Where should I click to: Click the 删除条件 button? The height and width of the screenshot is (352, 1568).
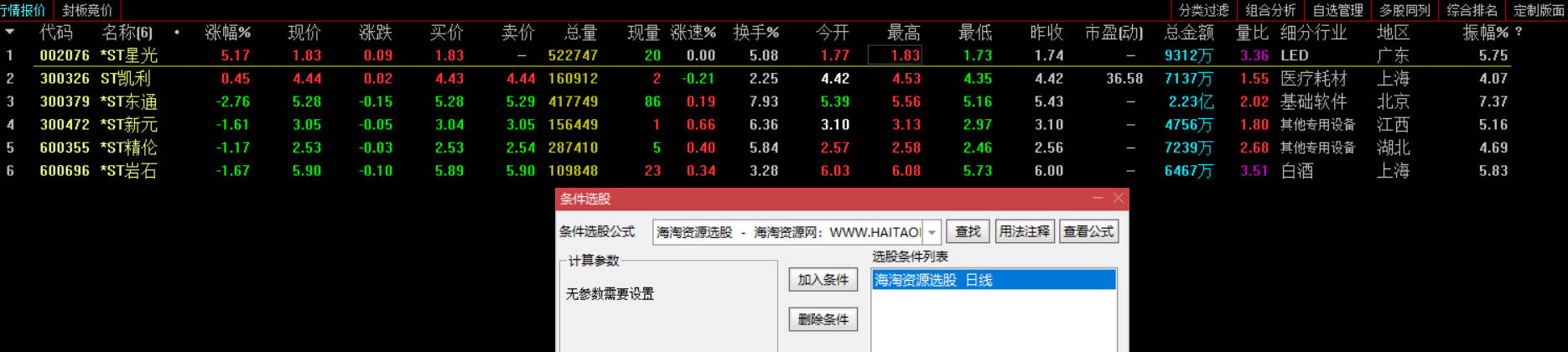[x=823, y=319]
